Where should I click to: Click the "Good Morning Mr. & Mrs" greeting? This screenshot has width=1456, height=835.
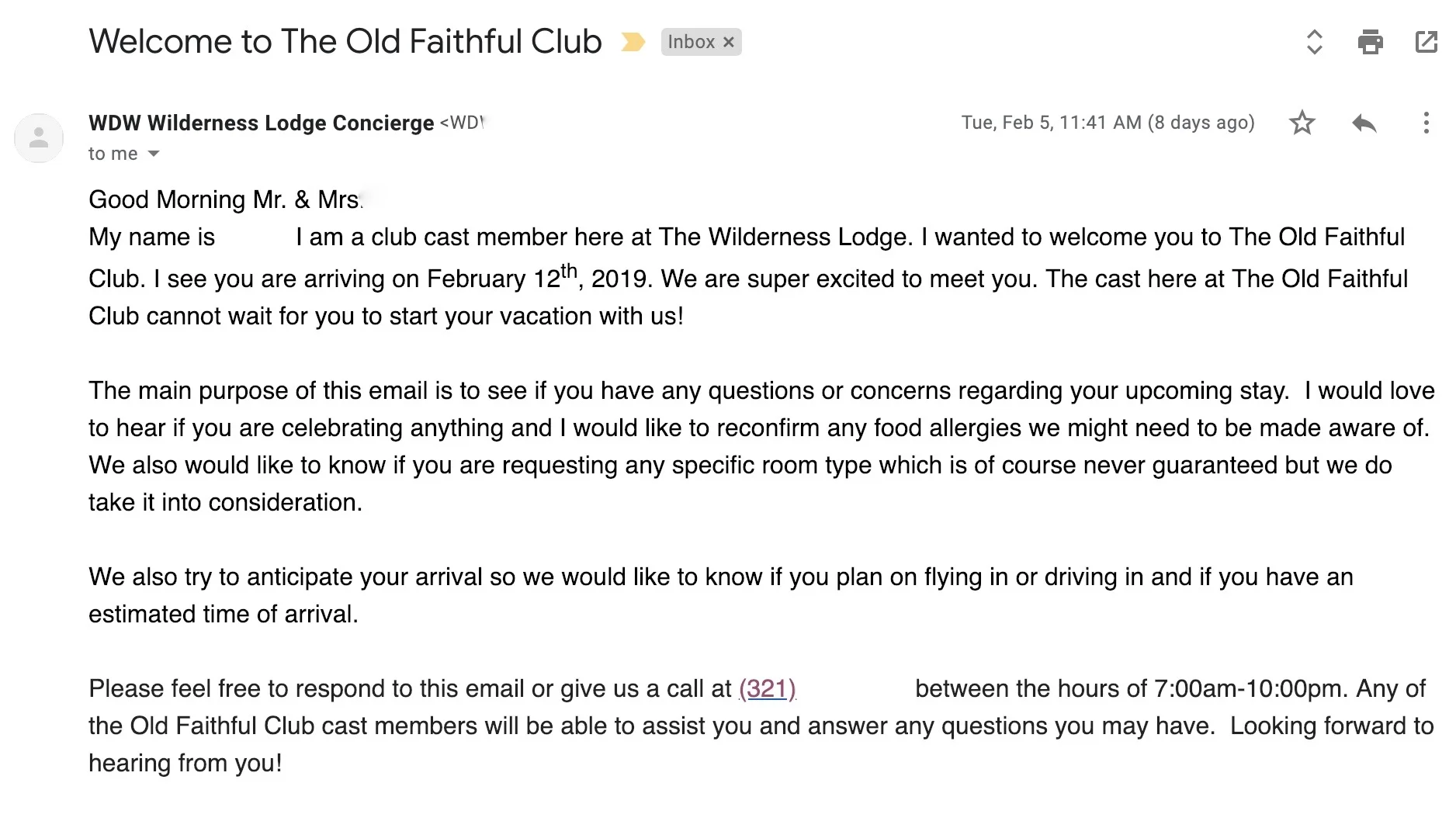pyautogui.click(x=225, y=199)
